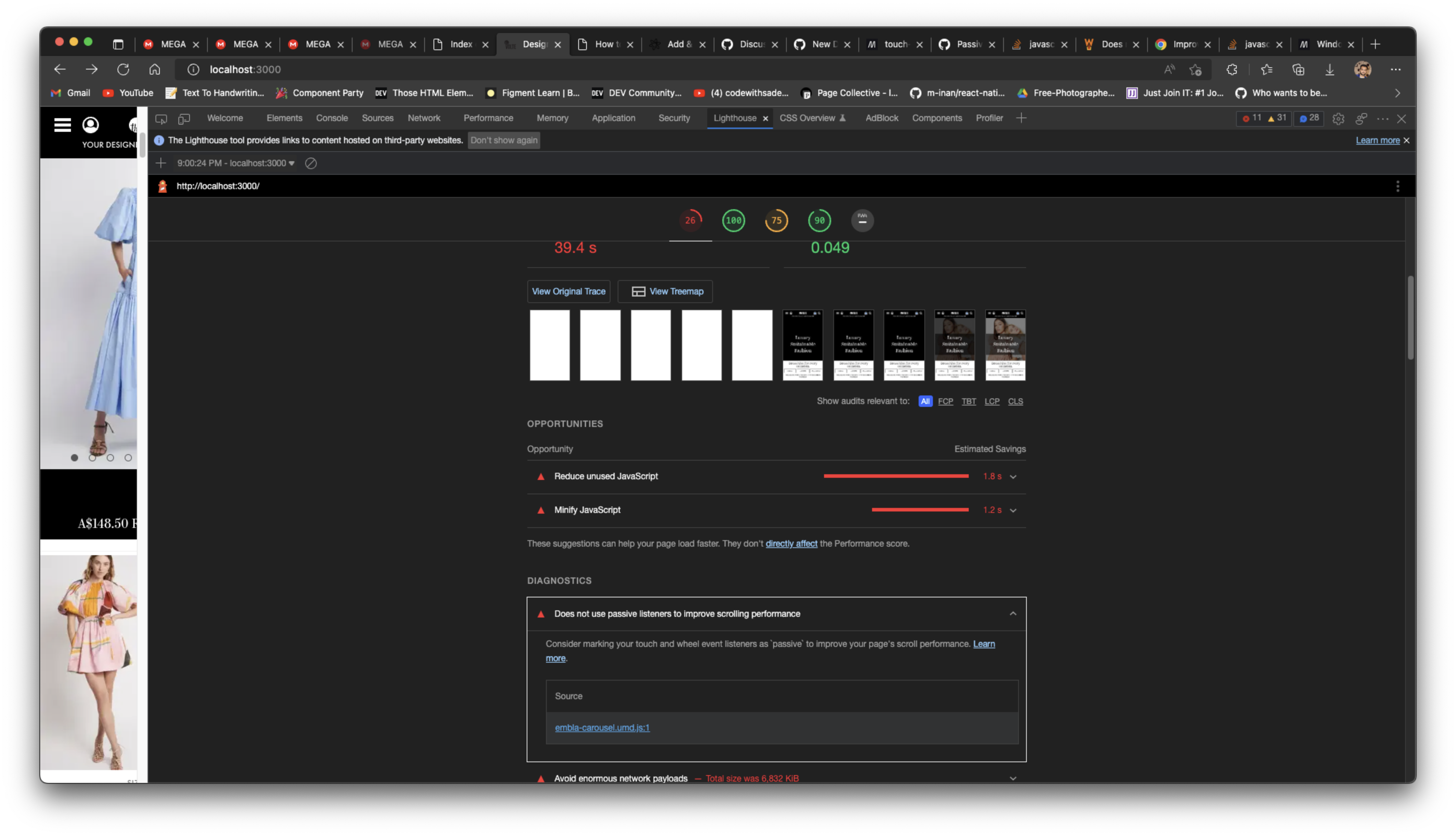Toggle the device emulation toolbar

click(x=184, y=118)
